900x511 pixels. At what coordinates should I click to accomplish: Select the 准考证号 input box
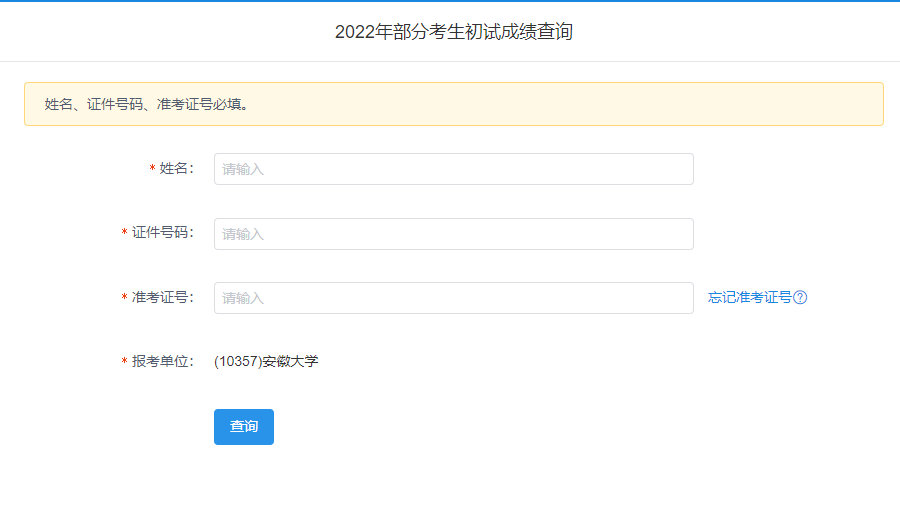click(453, 298)
